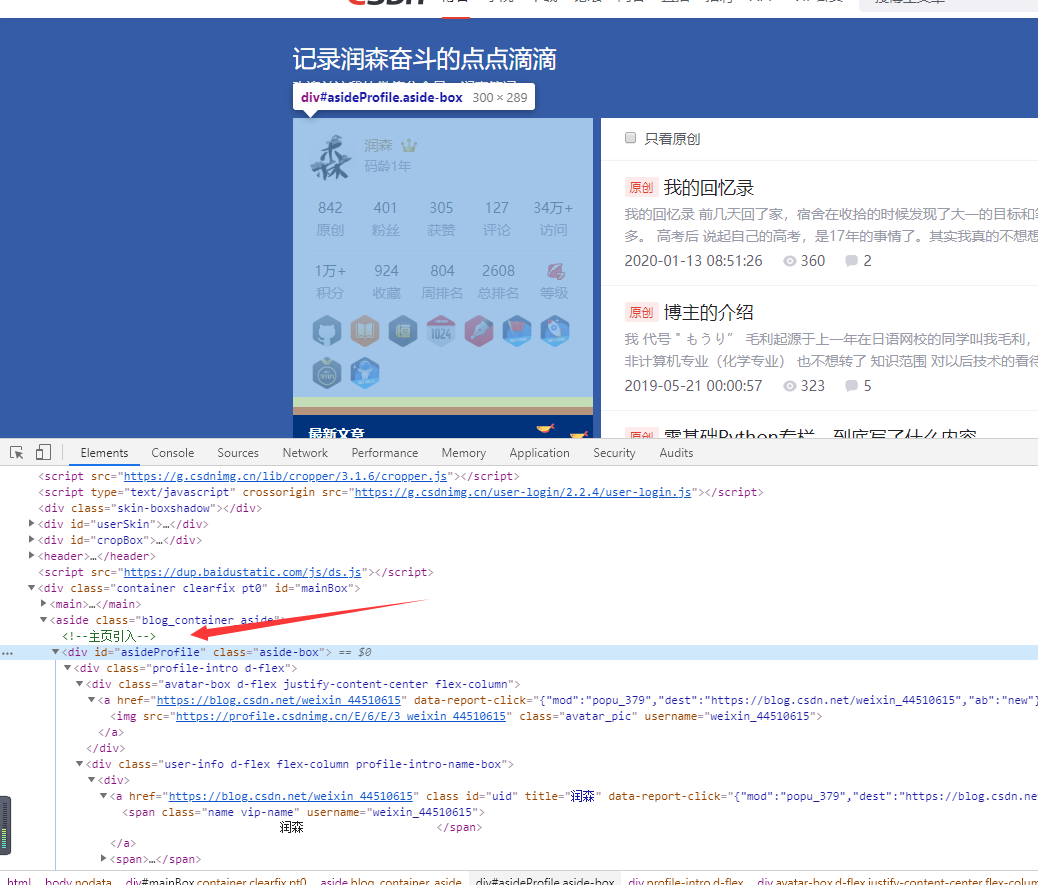Open the user-login.js script link
The width and height of the screenshot is (1038, 885).
pos(523,492)
